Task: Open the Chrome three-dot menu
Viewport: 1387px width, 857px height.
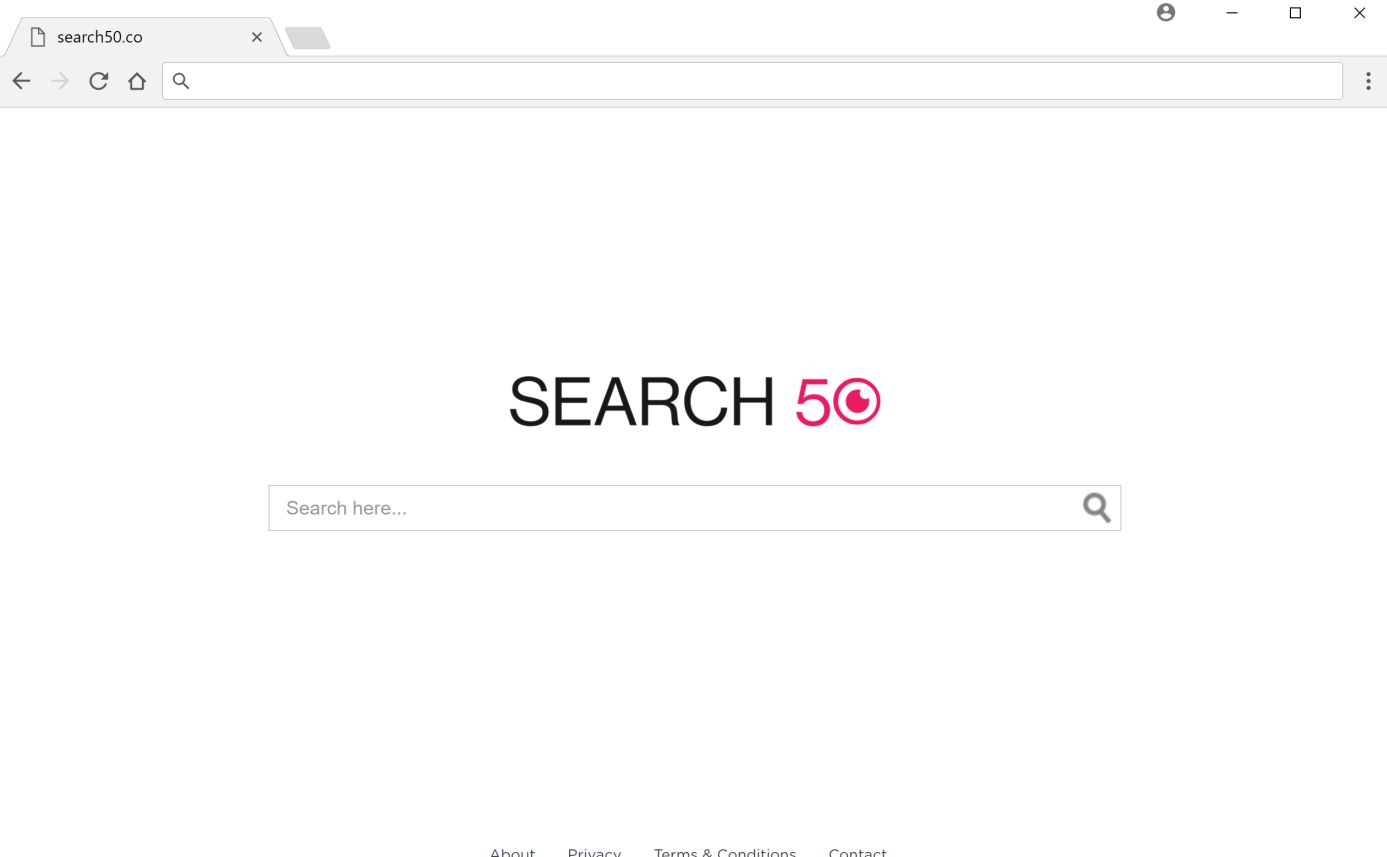Action: point(1368,81)
